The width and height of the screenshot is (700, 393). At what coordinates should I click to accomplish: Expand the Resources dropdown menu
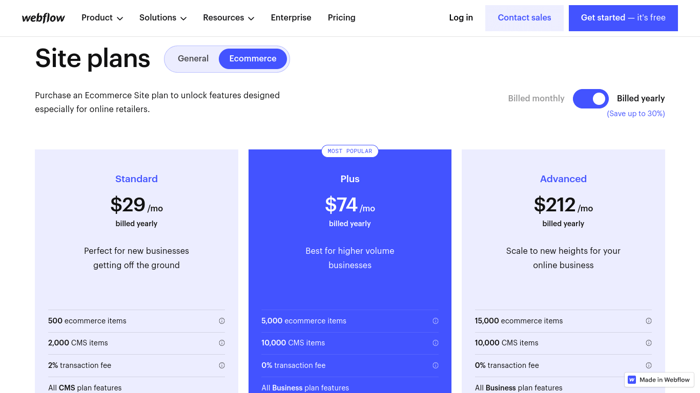pyautogui.click(x=228, y=18)
